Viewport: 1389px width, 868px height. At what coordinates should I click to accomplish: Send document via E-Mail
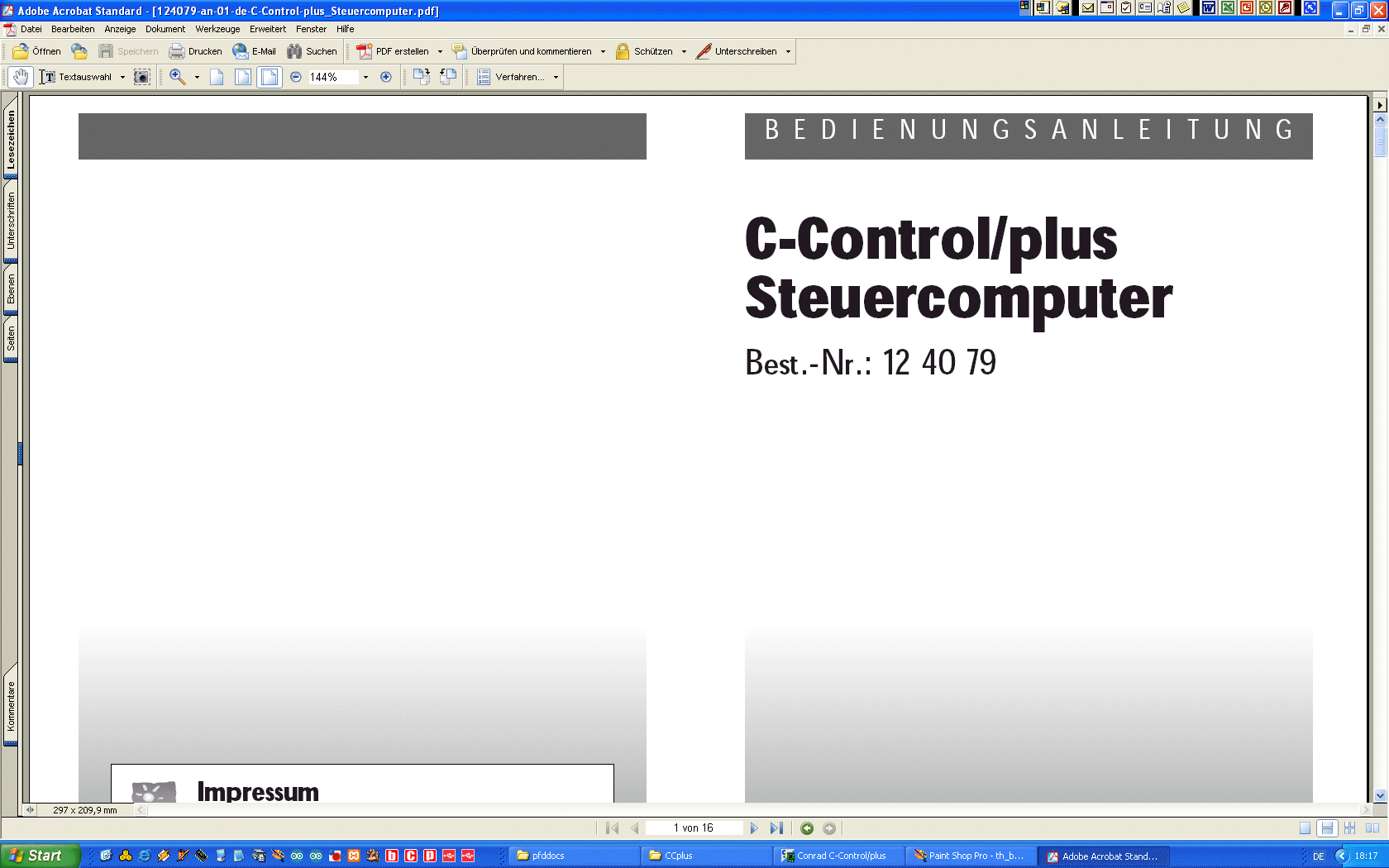(255, 51)
